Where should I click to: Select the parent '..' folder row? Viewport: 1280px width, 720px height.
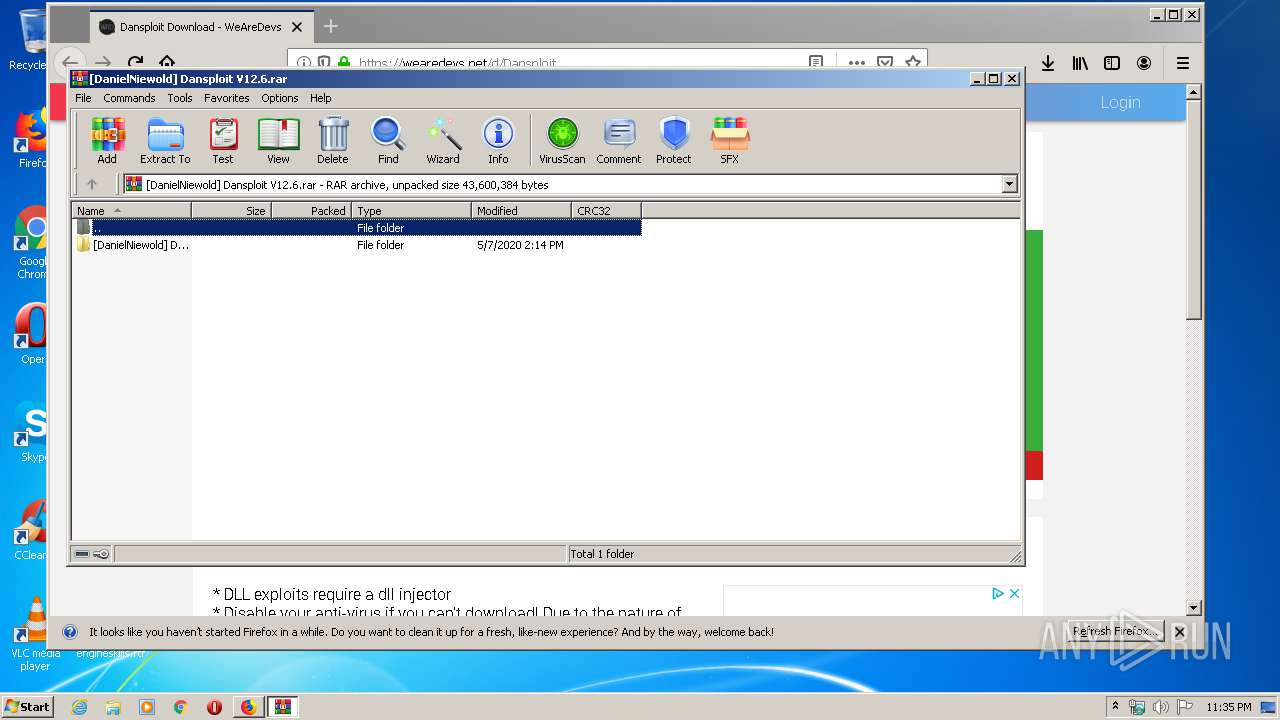tap(357, 228)
